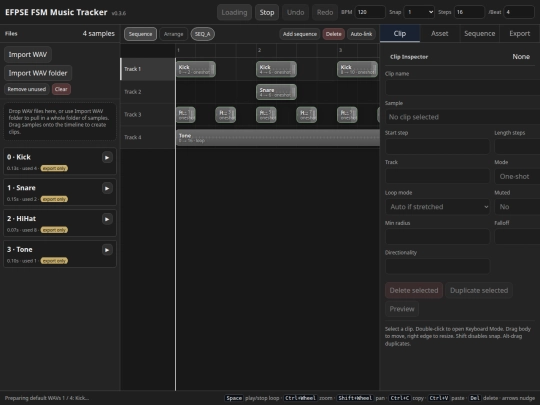Open the Mode One-shot dropdown
Screen dimensions: 540x405
517,176
